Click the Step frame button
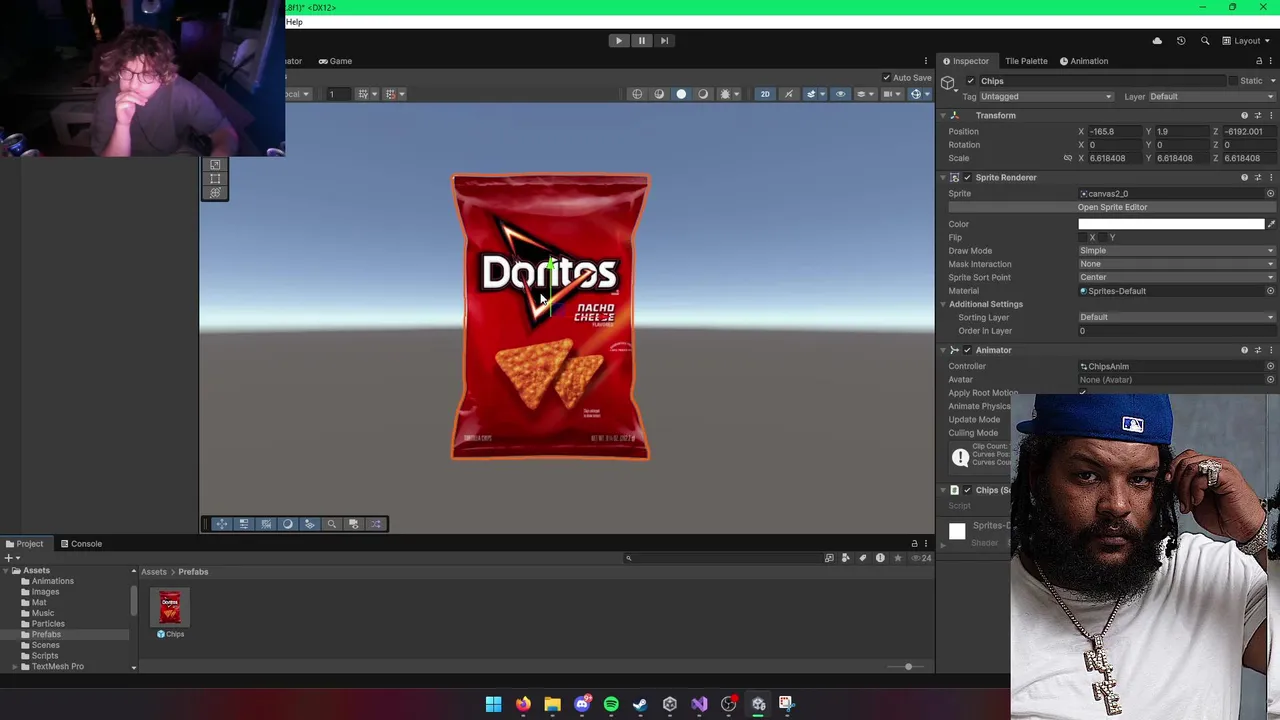The width and height of the screenshot is (1280, 720). (664, 41)
